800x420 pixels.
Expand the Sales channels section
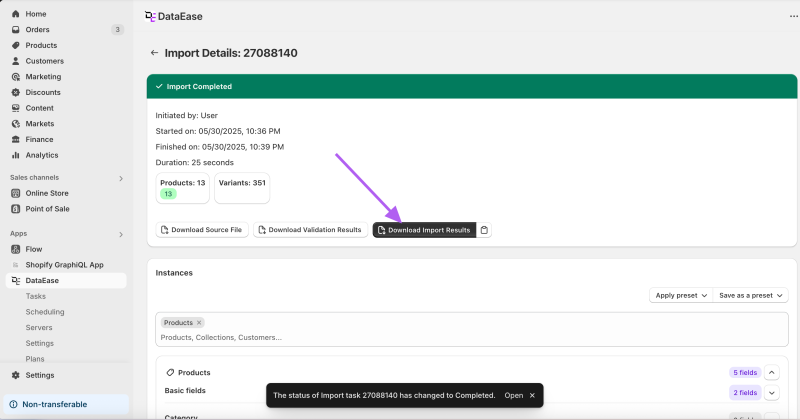pyautogui.click(x=121, y=178)
